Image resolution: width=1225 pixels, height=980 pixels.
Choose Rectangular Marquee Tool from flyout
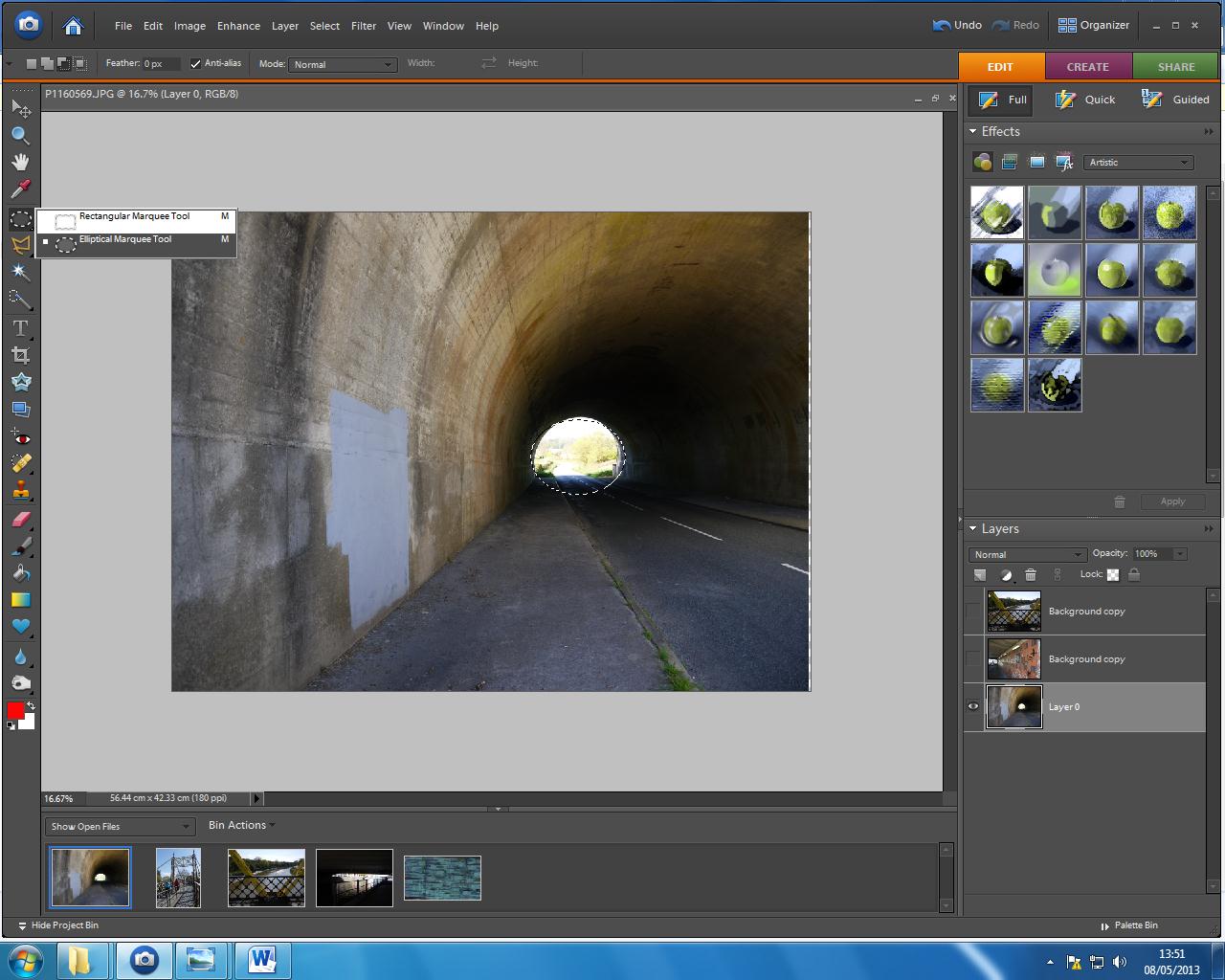(x=134, y=219)
